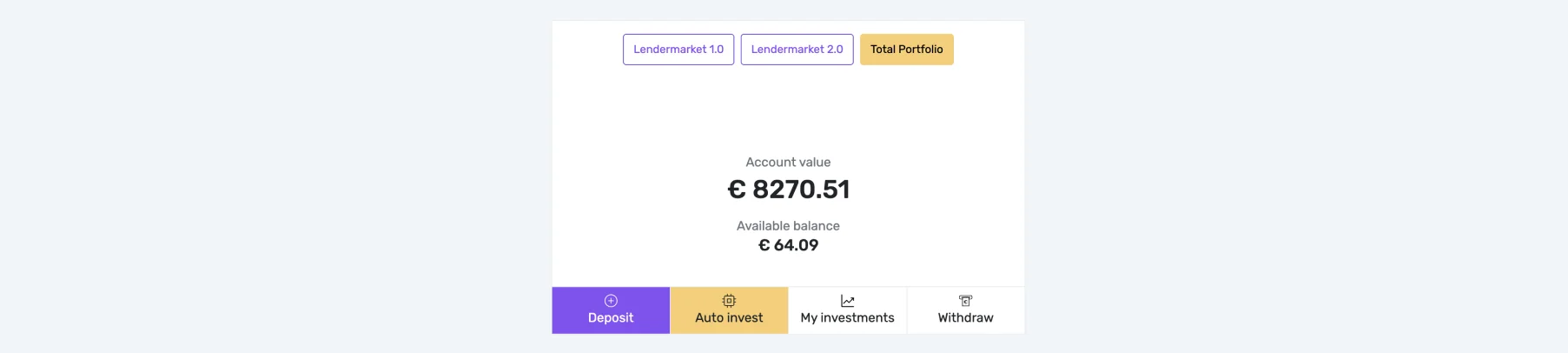The height and width of the screenshot is (353, 1568).
Task: Click the Account value label
Action: [x=788, y=163]
